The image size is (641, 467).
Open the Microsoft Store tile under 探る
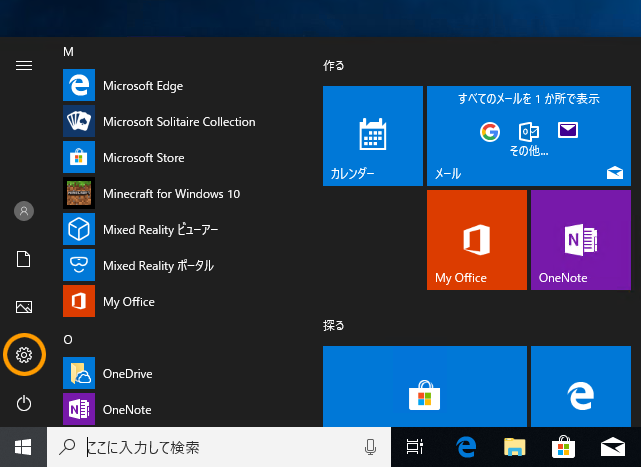[x=425, y=386]
